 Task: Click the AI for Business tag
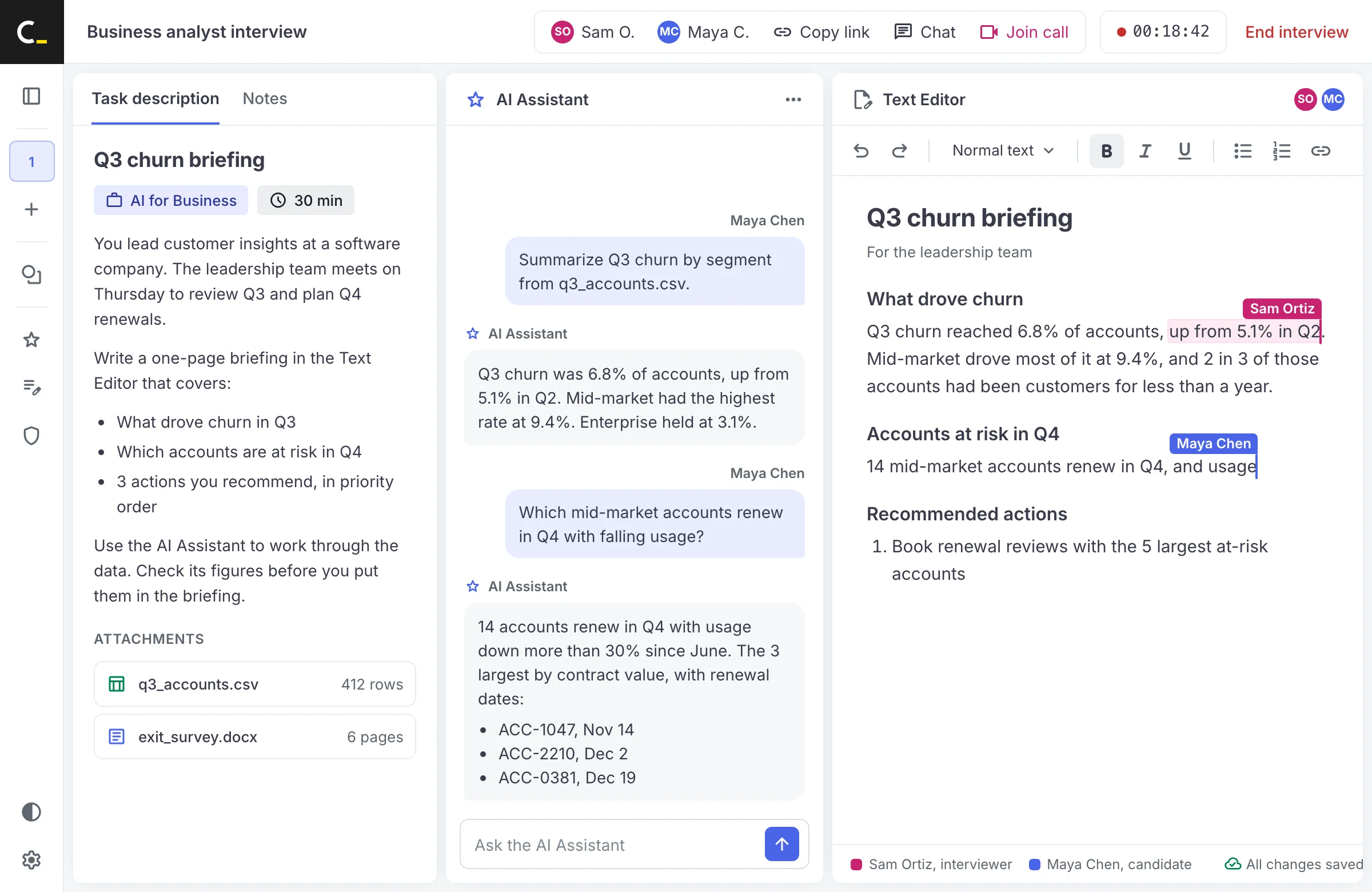(171, 200)
